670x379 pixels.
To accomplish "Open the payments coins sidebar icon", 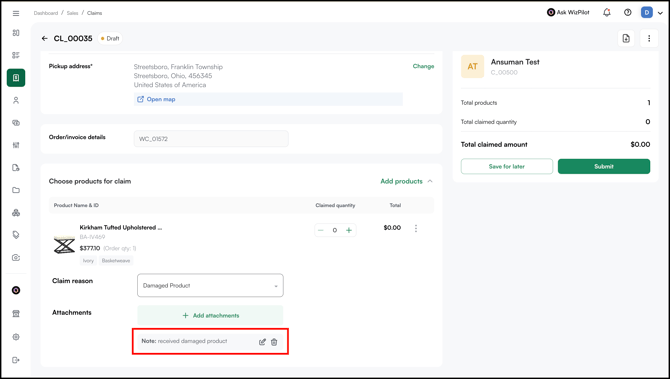I will (x=16, y=123).
